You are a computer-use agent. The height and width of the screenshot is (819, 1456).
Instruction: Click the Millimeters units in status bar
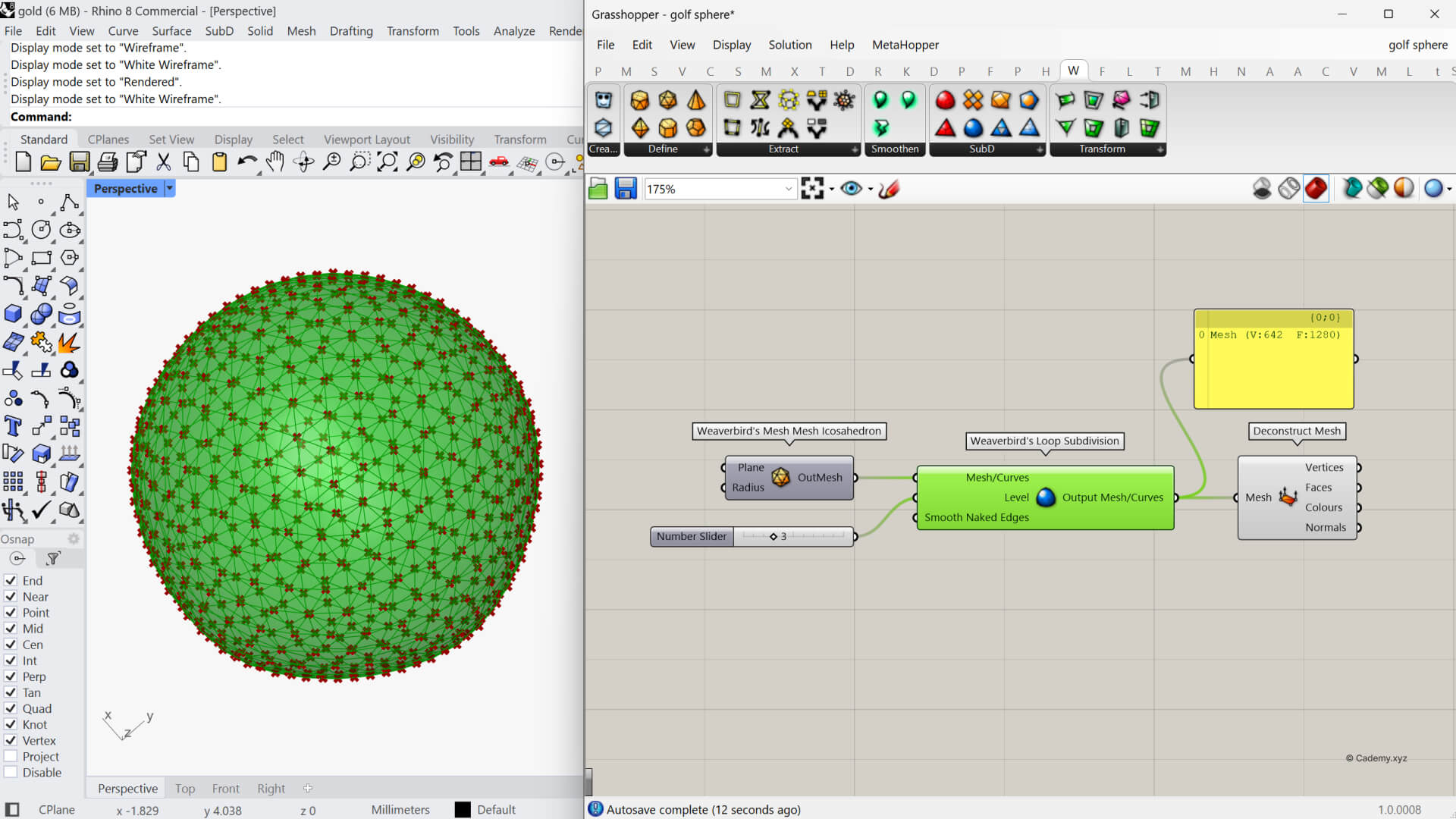click(400, 810)
